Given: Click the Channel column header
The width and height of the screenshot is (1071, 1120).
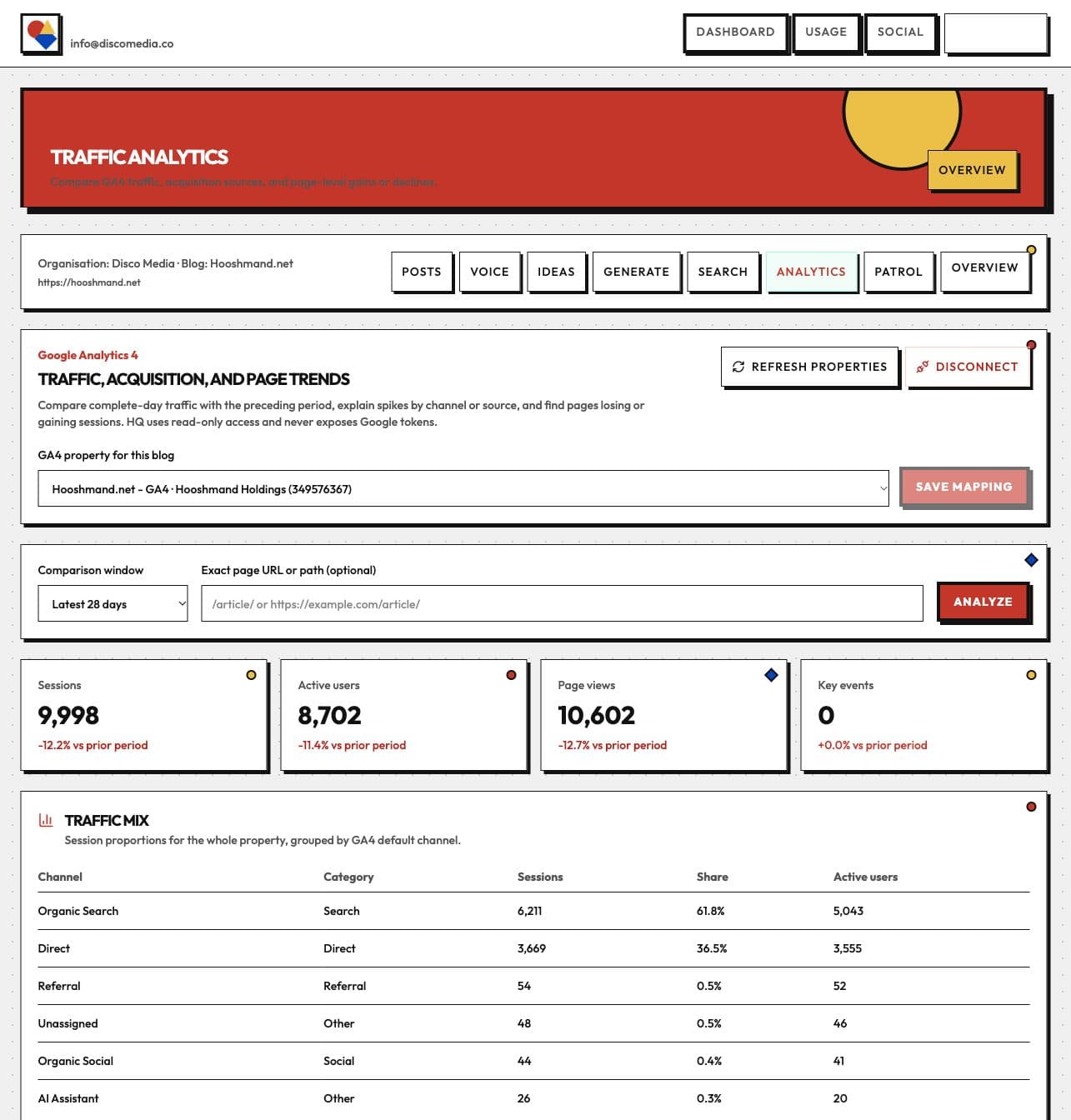Looking at the screenshot, I should click(x=60, y=877).
